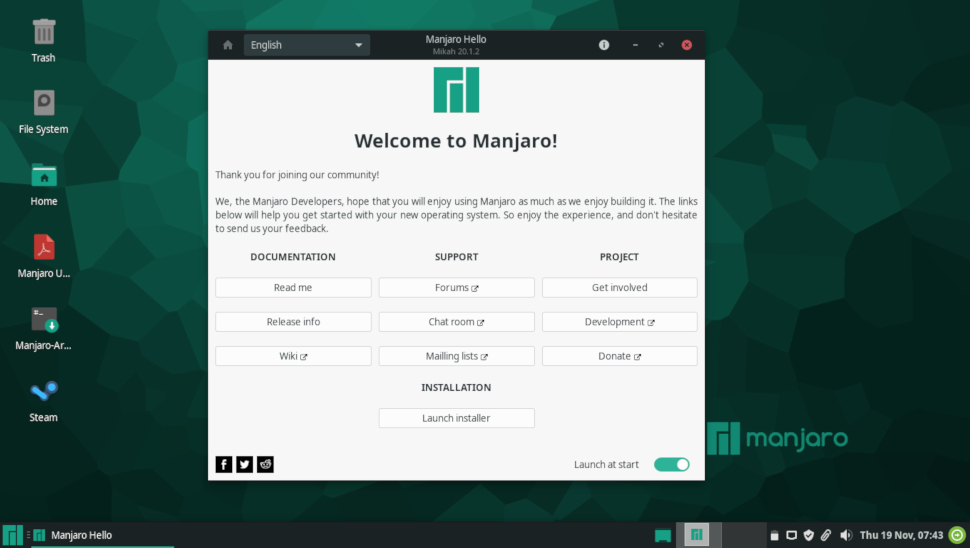The height and width of the screenshot is (548, 970).
Task: Click 'Thank you for joining our community!' text
Action: [x=297, y=175]
